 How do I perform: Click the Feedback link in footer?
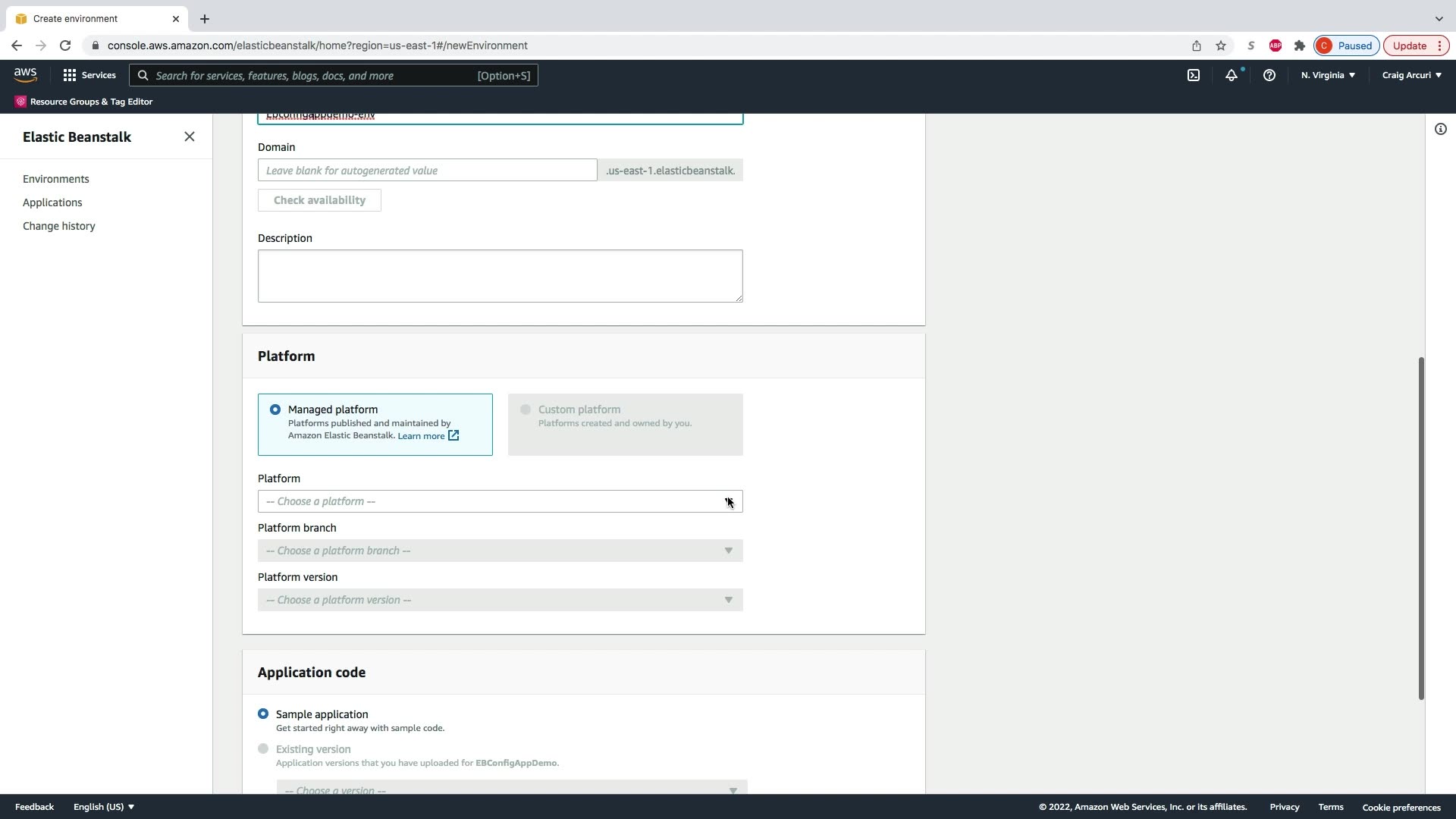34,807
